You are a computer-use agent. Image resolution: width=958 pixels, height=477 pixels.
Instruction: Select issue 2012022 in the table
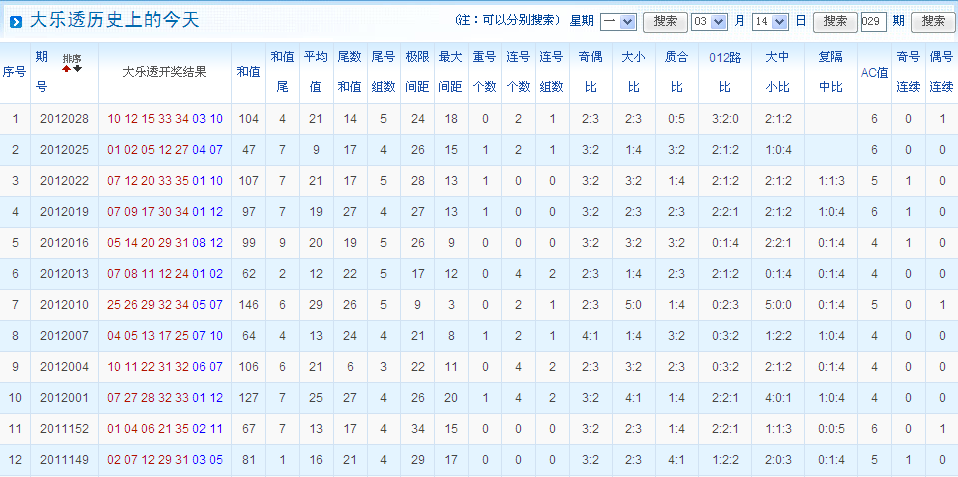point(64,181)
